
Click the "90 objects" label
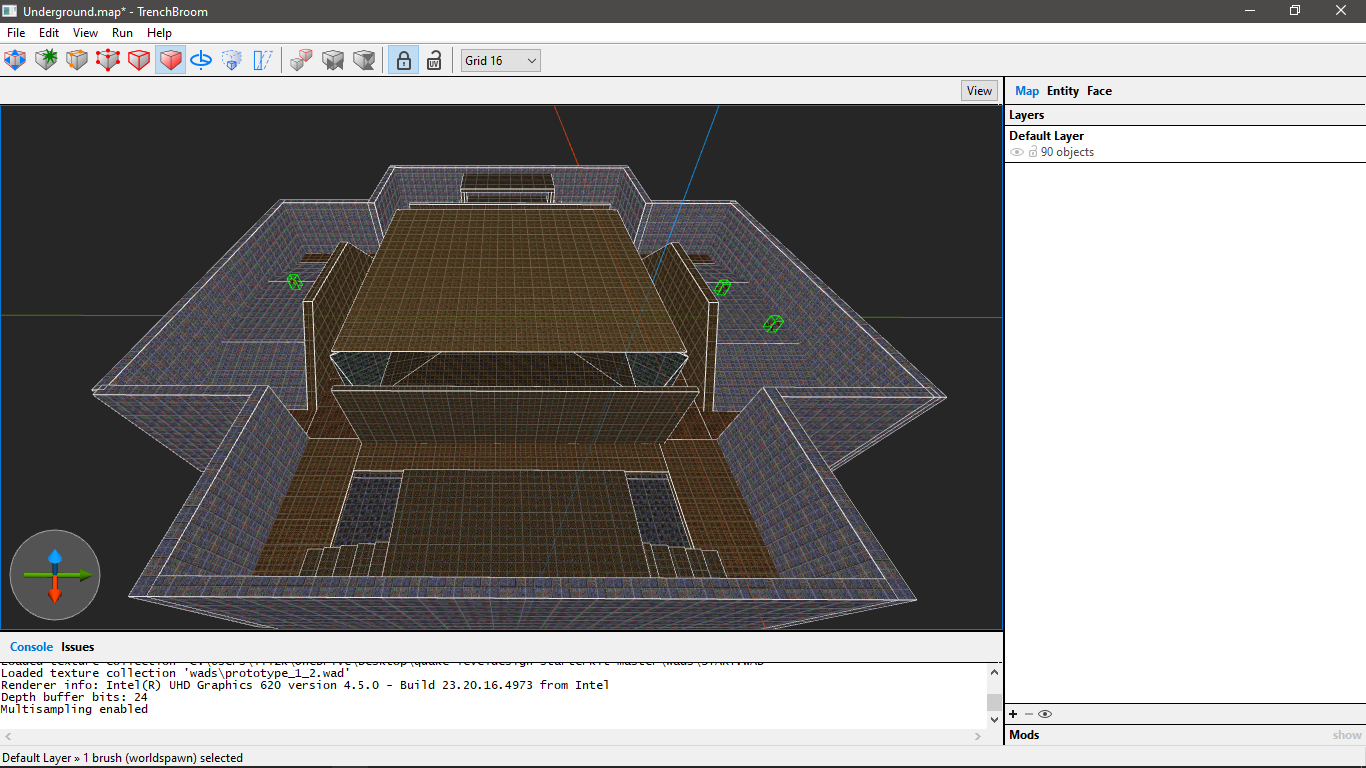pos(1067,152)
